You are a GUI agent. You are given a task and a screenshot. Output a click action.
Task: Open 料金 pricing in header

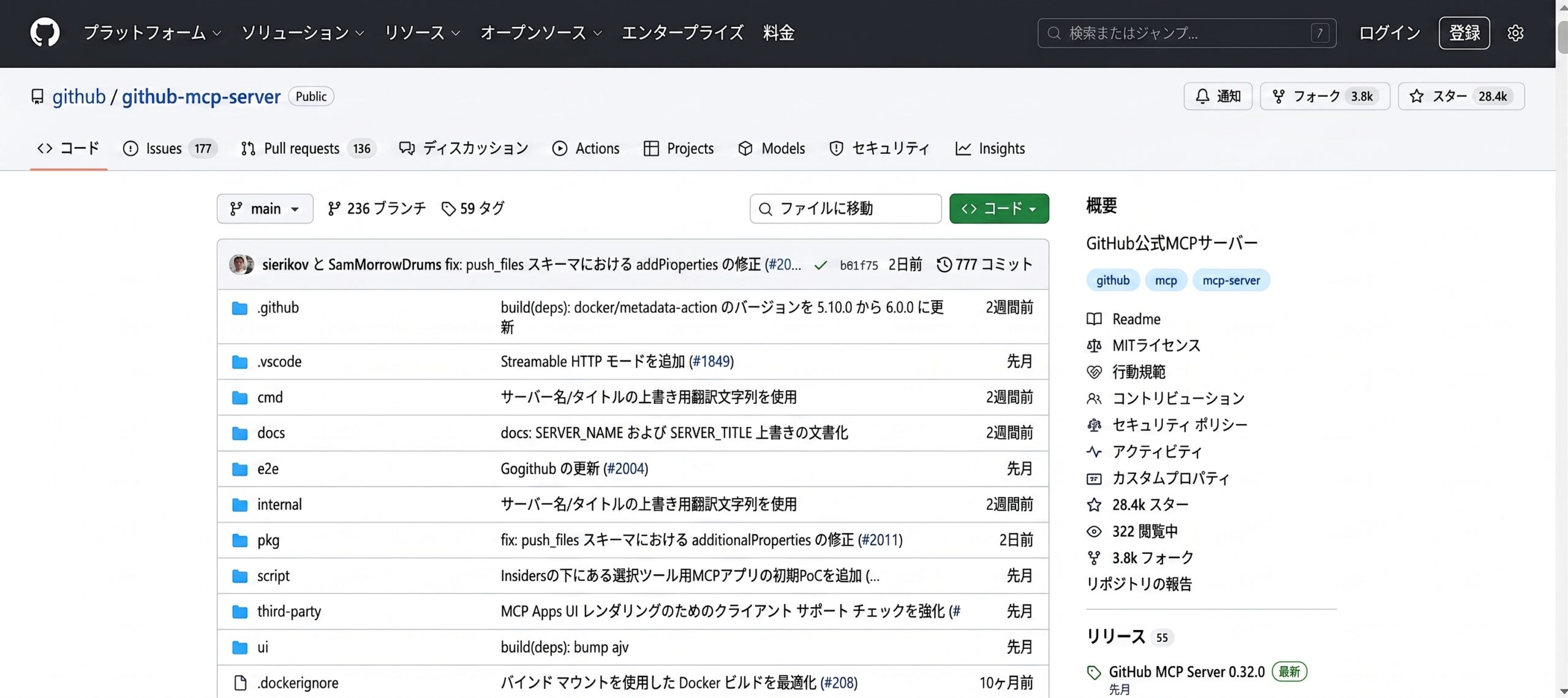(778, 32)
